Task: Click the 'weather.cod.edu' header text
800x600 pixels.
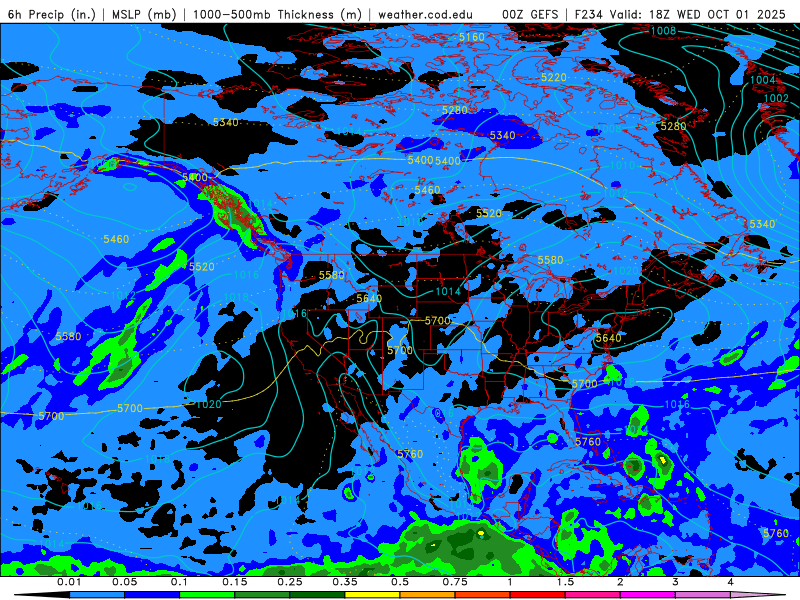Action: [425, 14]
